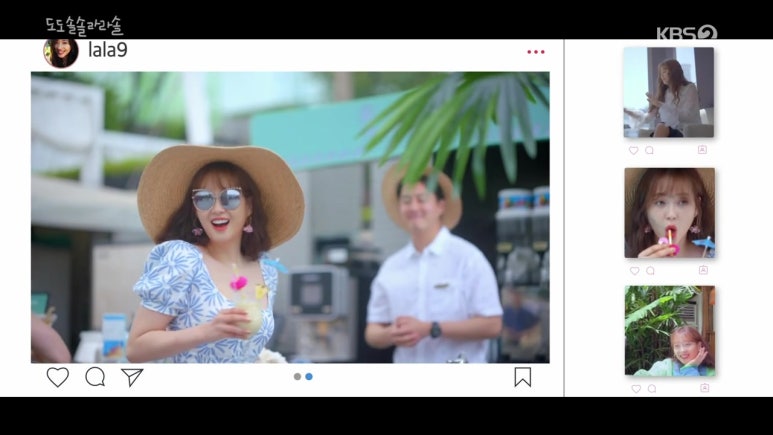Image resolution: width=773 pixels, height=435 pixels.
Task: Open comments with the speech bubble icon
Action: coord(95,377)
